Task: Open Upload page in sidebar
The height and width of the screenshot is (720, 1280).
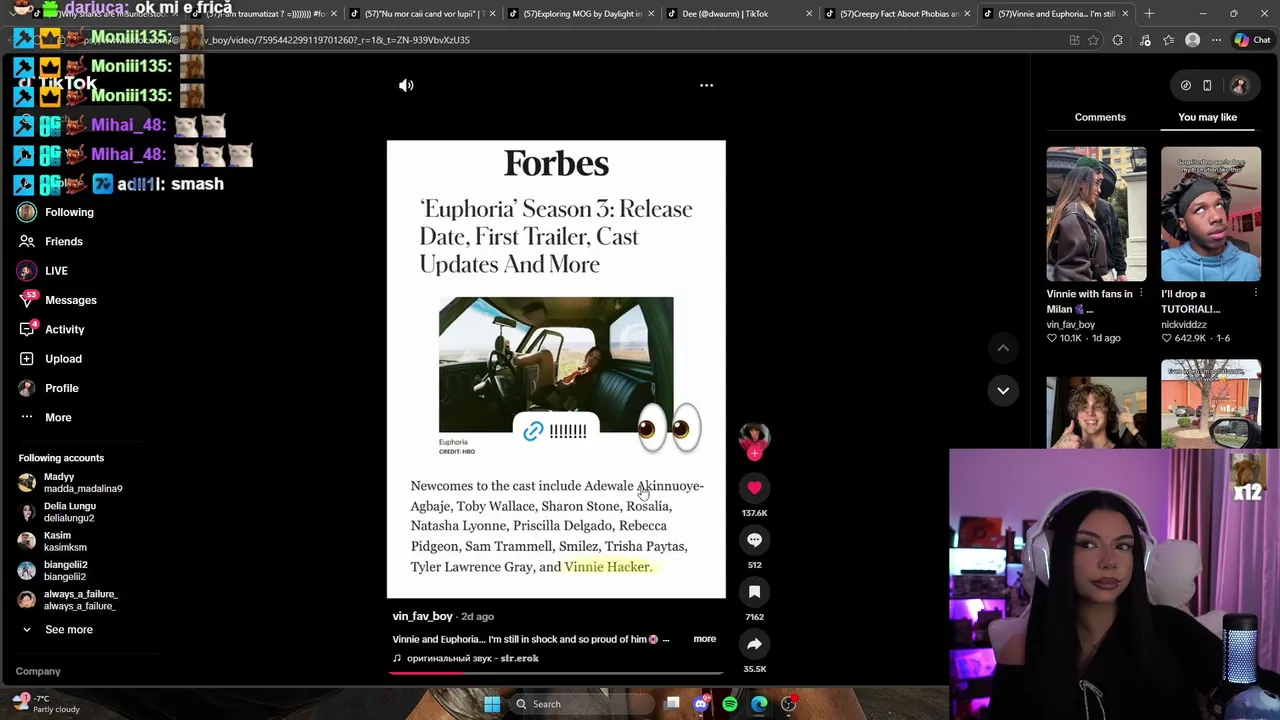Action: [50, 359]
